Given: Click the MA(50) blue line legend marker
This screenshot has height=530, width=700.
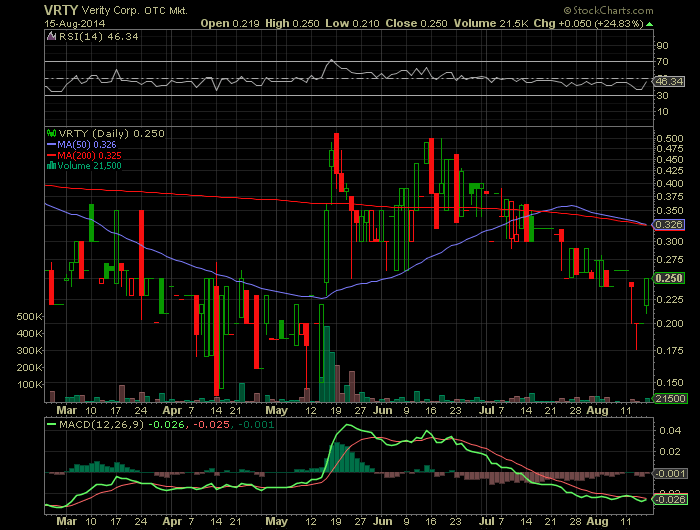Looking at the screenshot, I should pos(51,145).
